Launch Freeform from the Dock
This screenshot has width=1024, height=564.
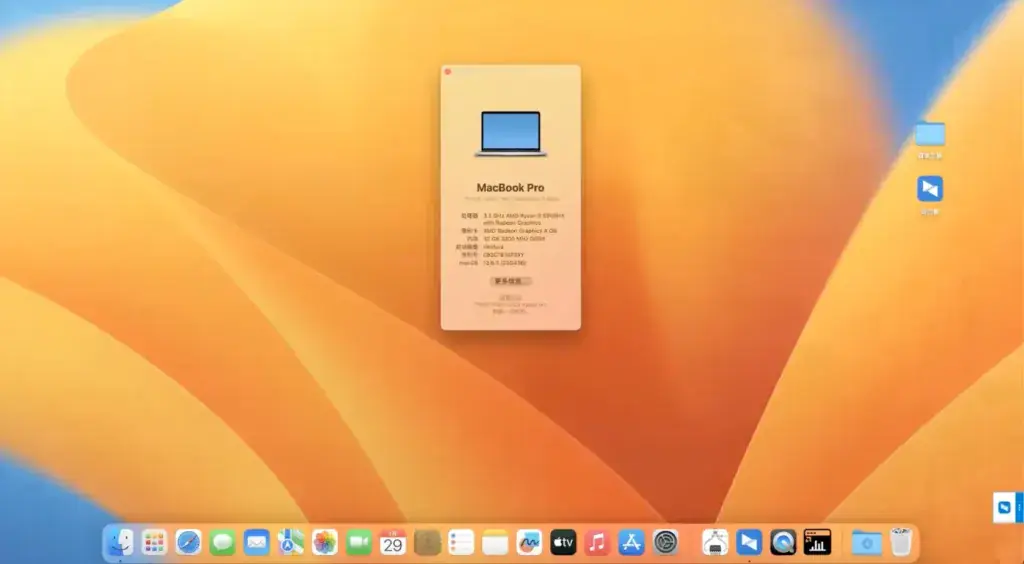[529, 542]
